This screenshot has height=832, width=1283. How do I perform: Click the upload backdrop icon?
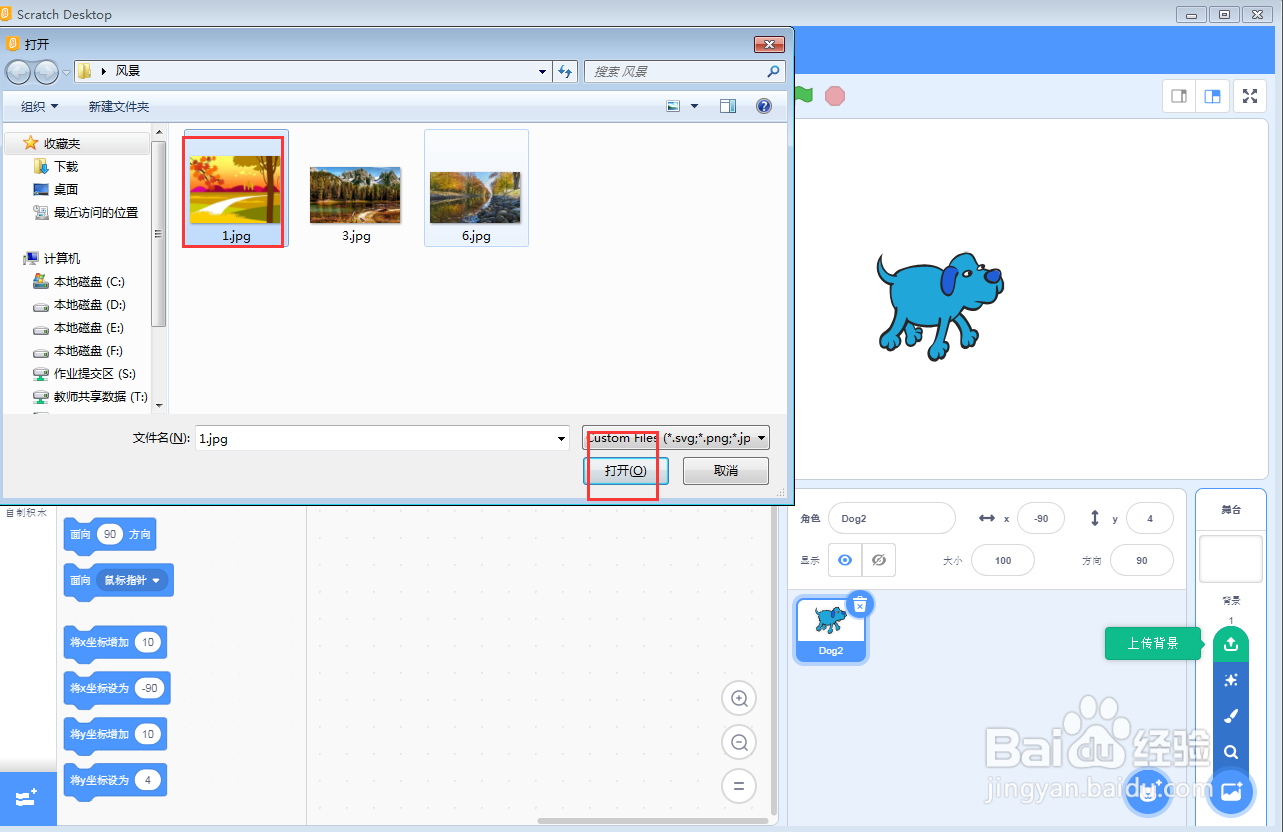[1231, 644]
